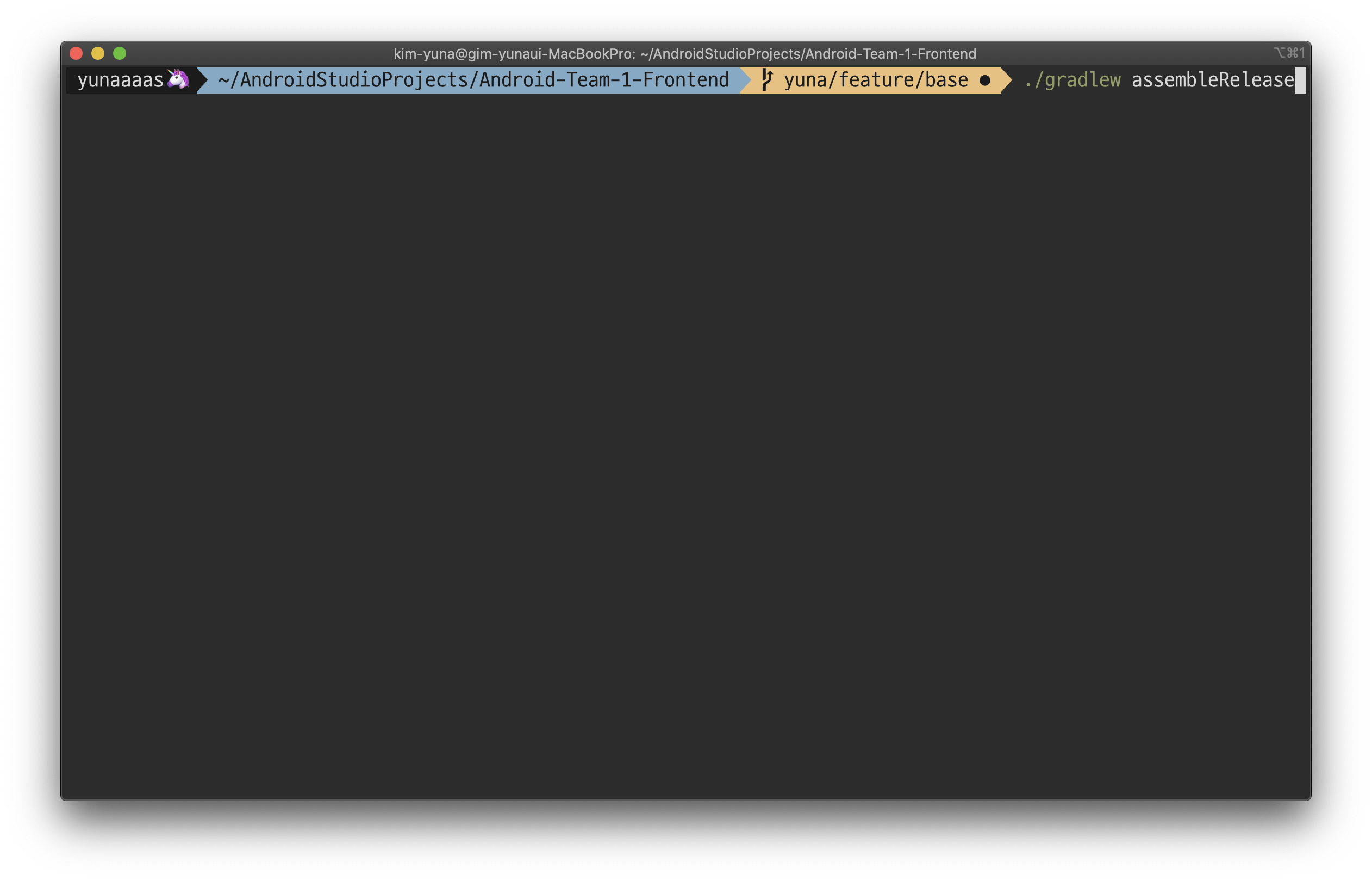Minimize the terminal with the yellow button
Image resolution: width=1372 pixels, height=881 pixels.
tap(98, 54)
